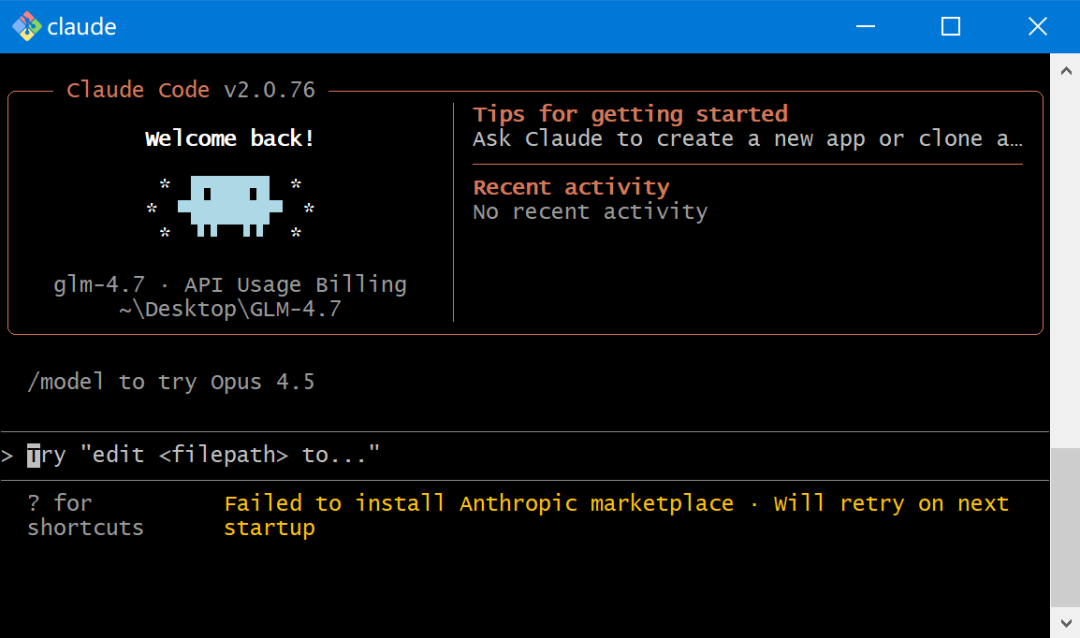Click the "claude" title text in title bar
The width and height of the screenshot is (1080, 638).
[x=81, y=27]
